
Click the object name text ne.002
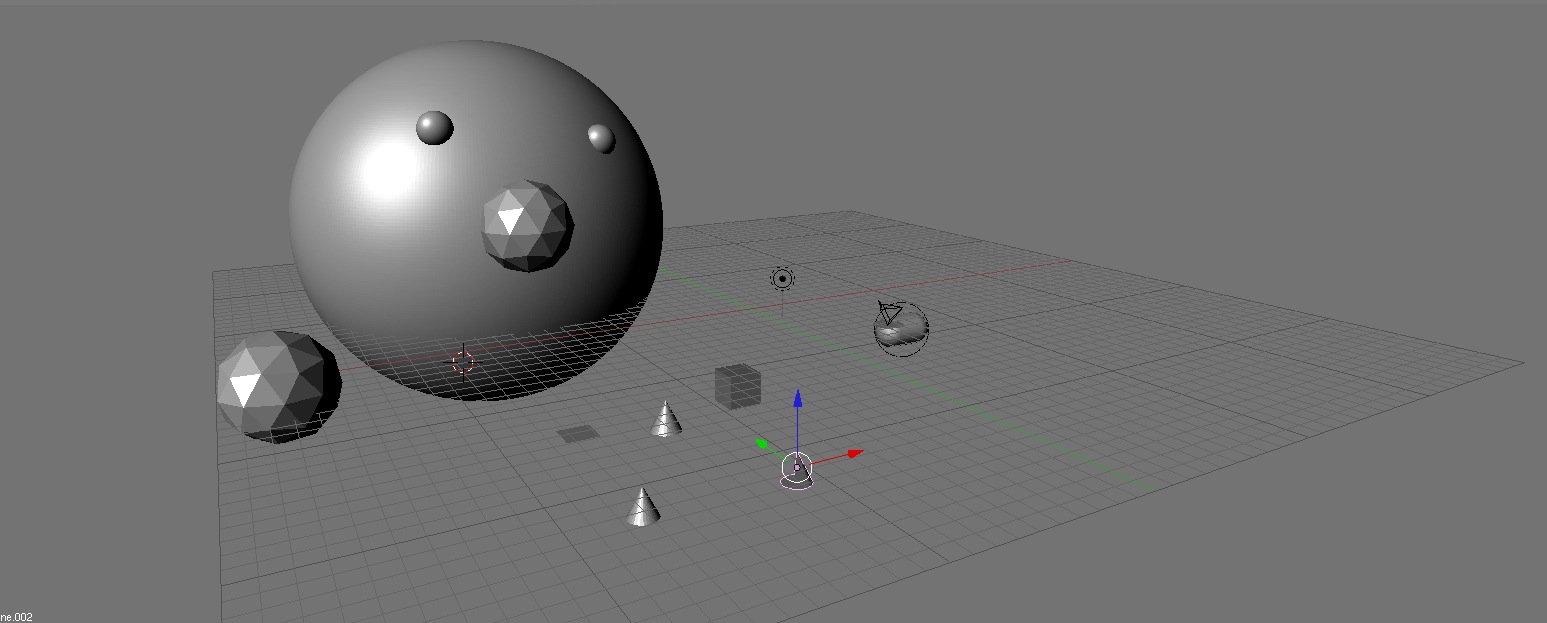coord(17,616)
